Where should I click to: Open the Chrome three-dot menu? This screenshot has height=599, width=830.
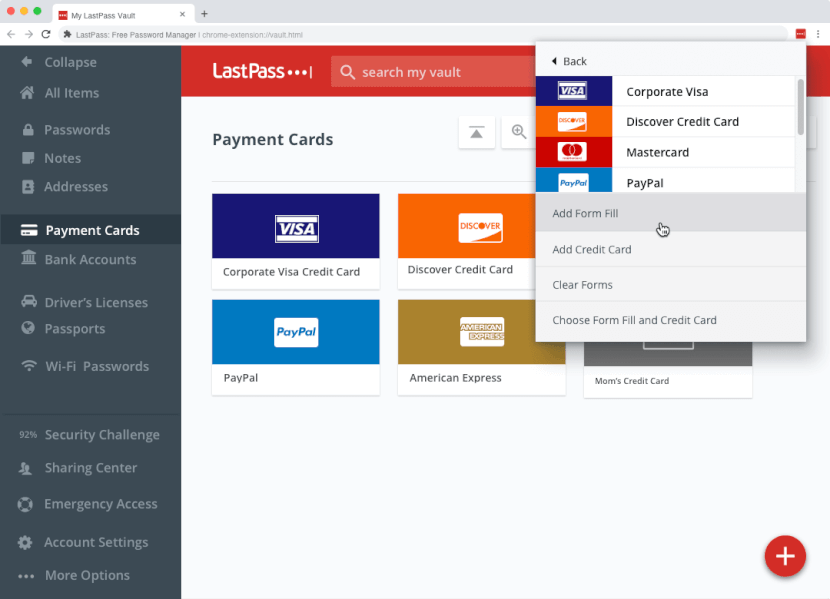818,34
